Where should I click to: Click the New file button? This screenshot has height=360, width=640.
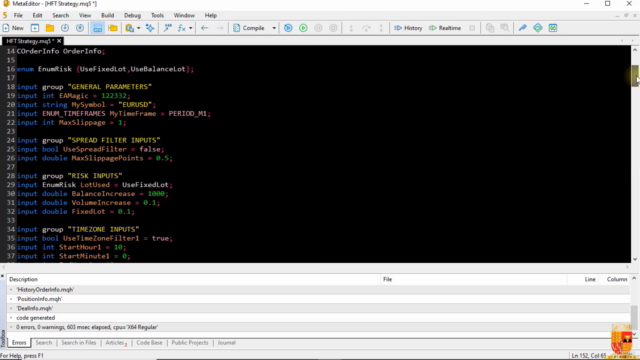(13, 28)
